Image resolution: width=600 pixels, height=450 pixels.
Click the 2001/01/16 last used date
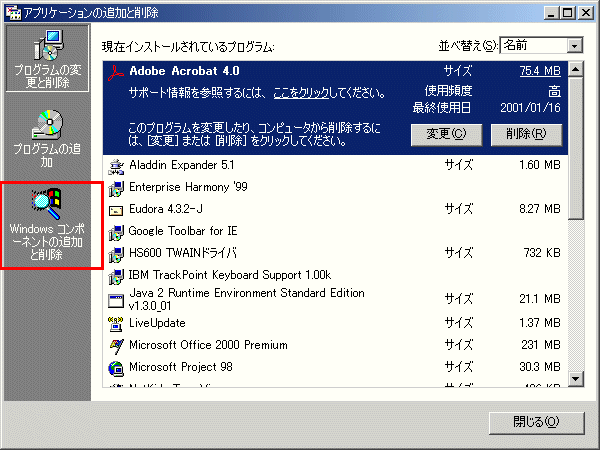pyautogui.click(x=530, y=108)
